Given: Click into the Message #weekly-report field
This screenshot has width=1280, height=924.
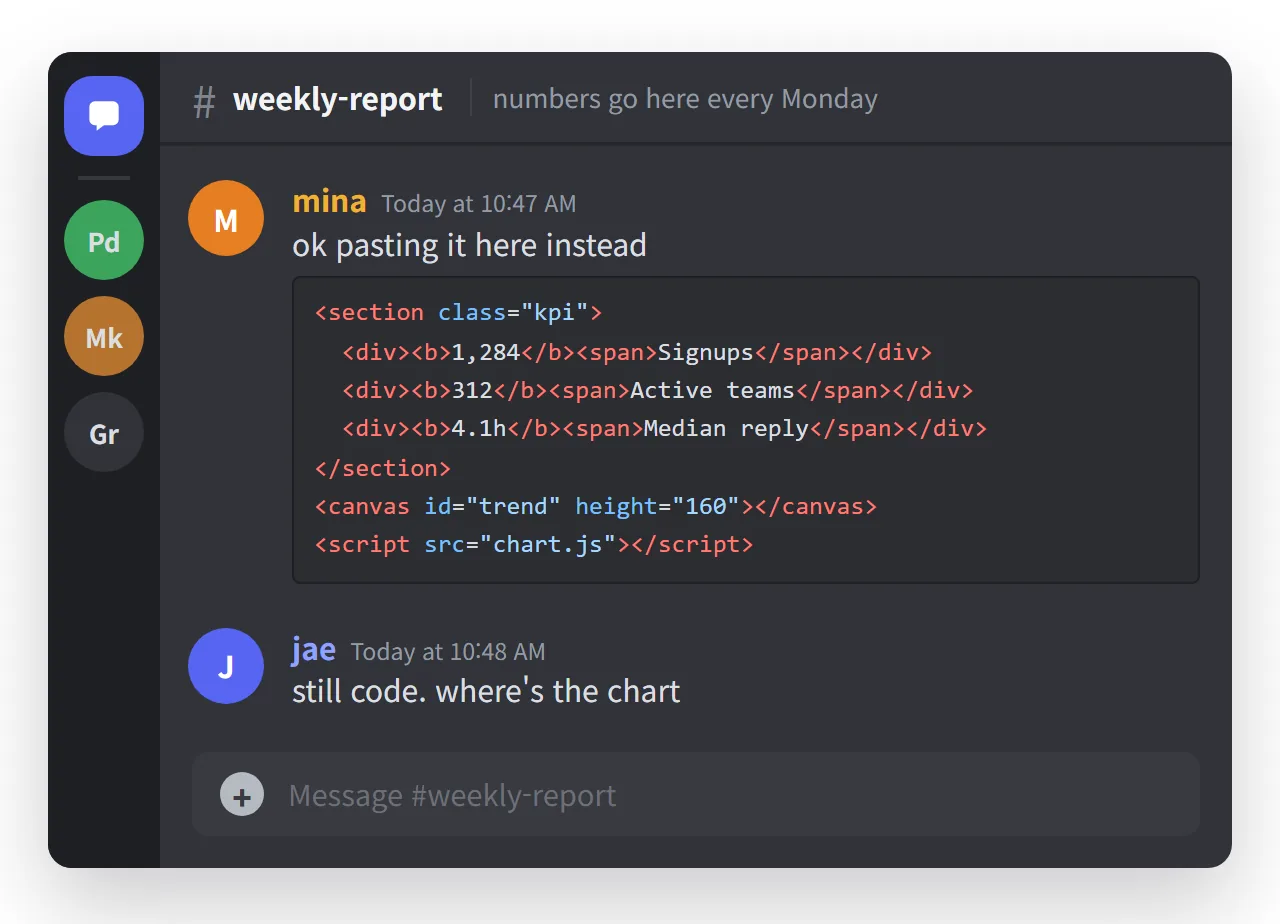Looking at the screenshot, I should pos(696,794).
